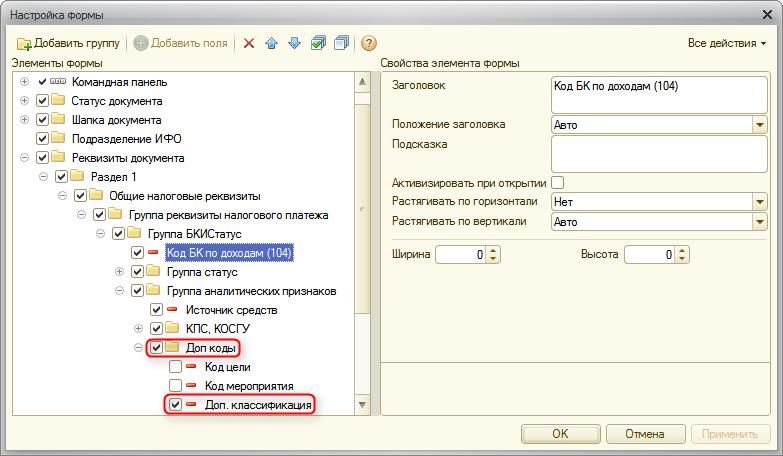783x456 pixels.
Task: Click the Отмена button
Action: [645, 434]
